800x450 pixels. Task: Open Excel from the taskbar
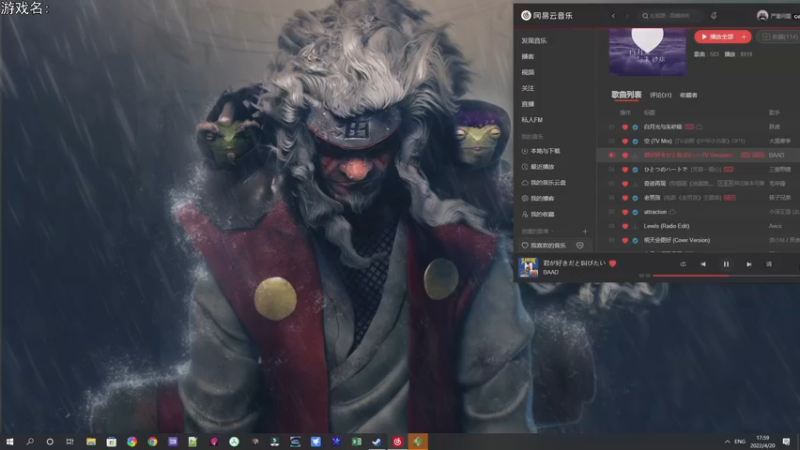(357, 441)
